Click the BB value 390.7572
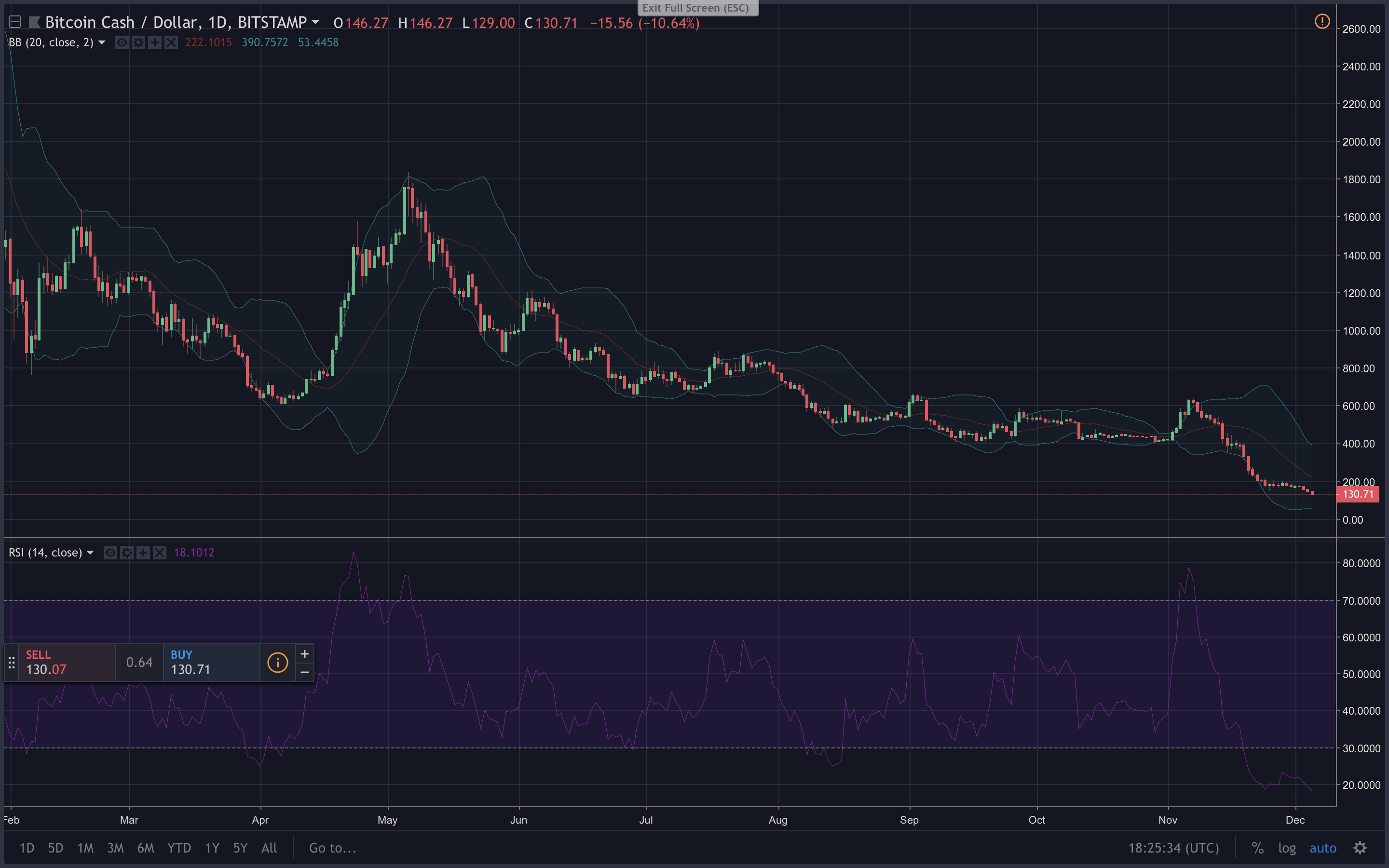 click(265, 42)
